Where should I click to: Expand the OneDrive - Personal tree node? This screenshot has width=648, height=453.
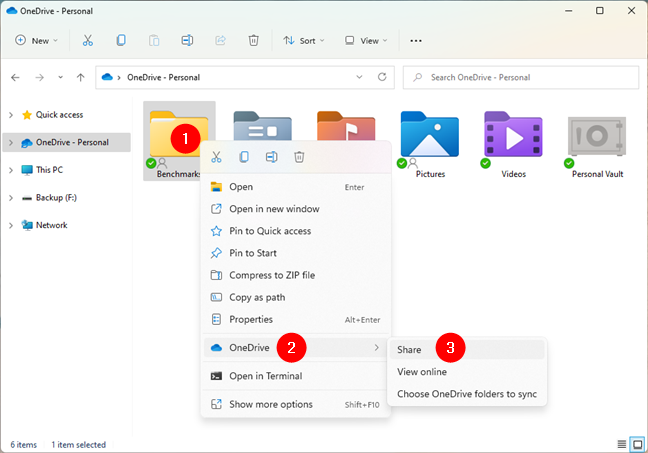coord(11,143)
